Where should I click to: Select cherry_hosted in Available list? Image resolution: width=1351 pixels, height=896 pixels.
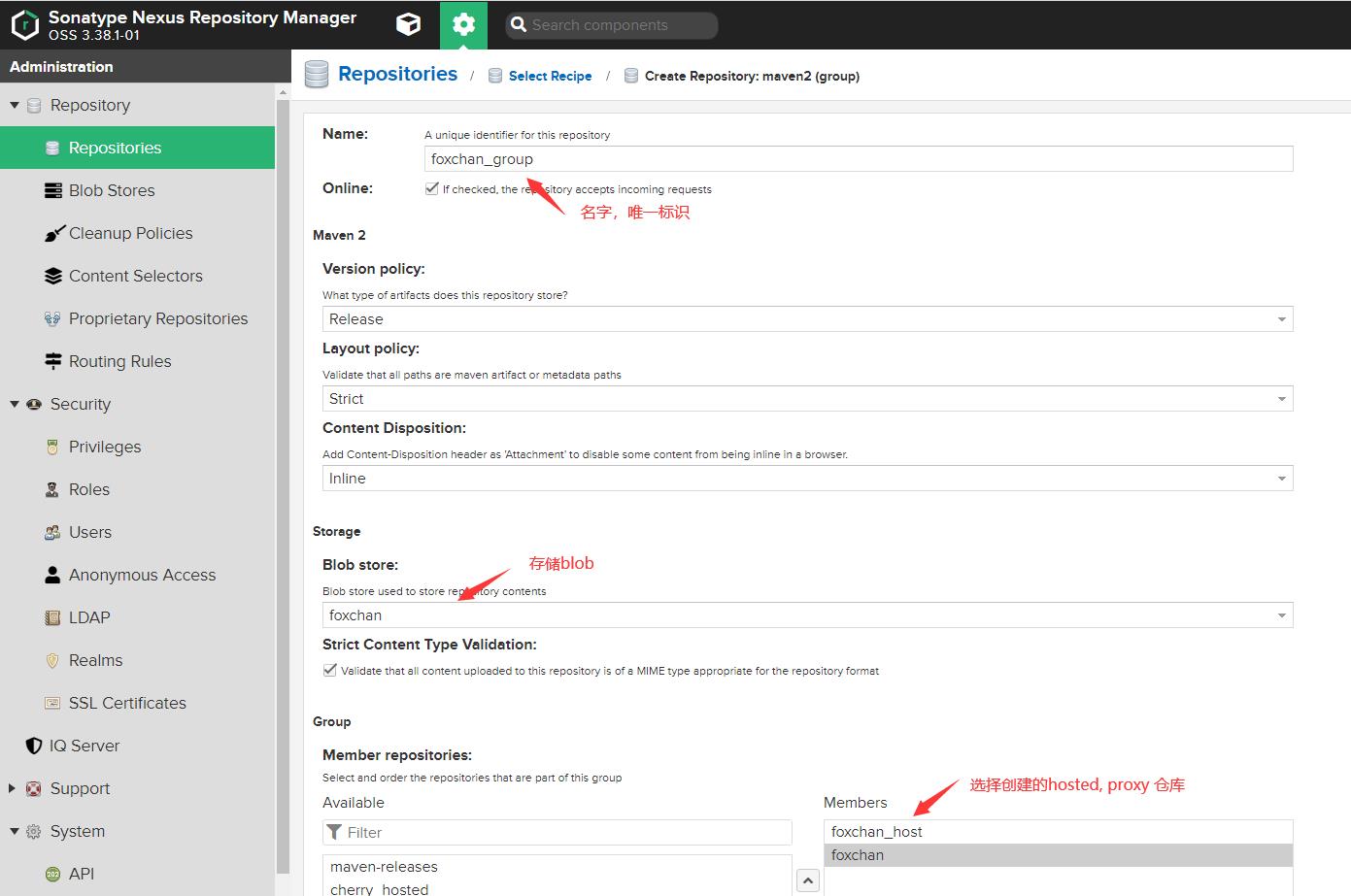coord(557,888)
